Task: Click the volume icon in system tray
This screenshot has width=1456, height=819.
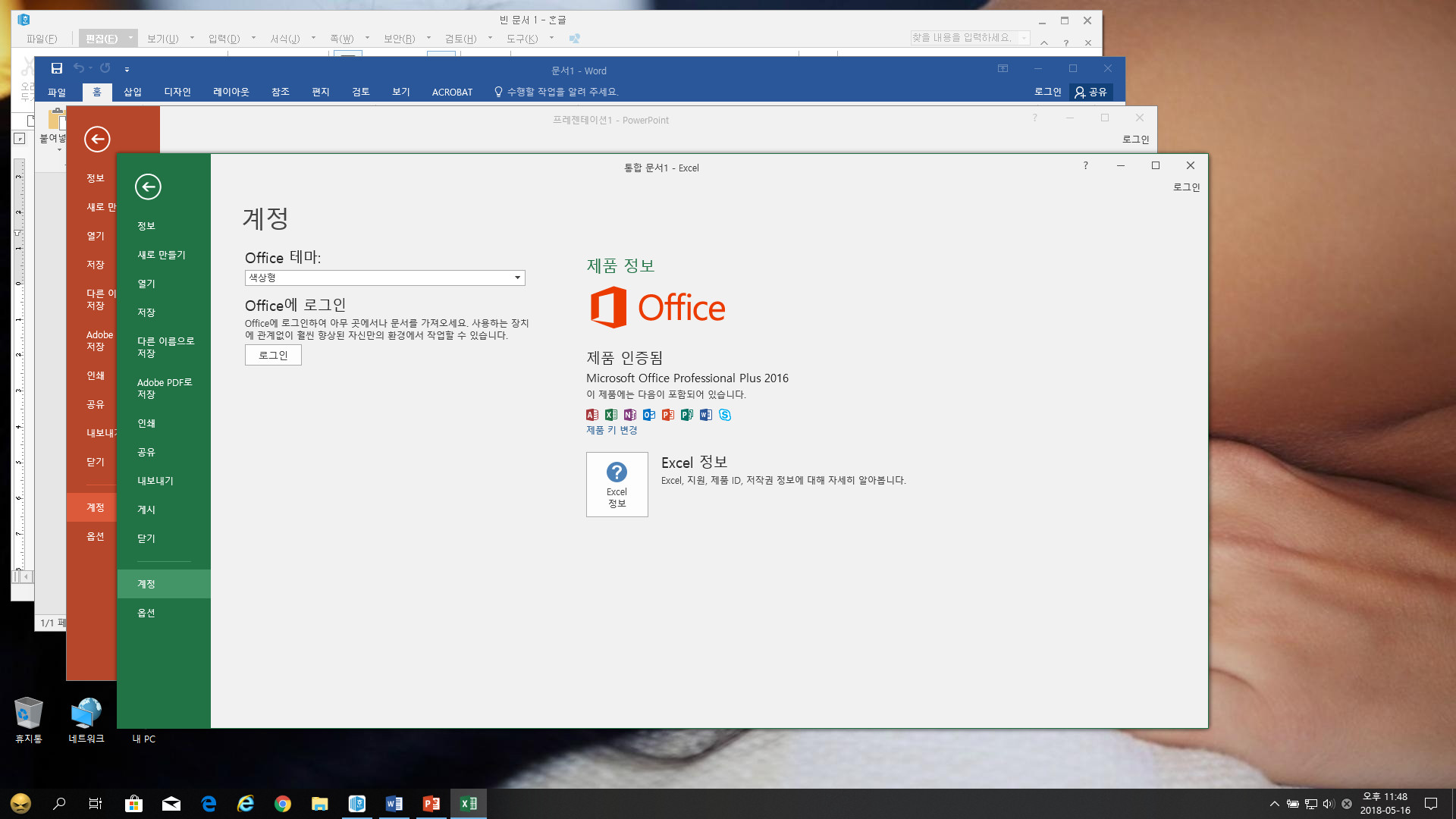Action: coord(1329,804)
